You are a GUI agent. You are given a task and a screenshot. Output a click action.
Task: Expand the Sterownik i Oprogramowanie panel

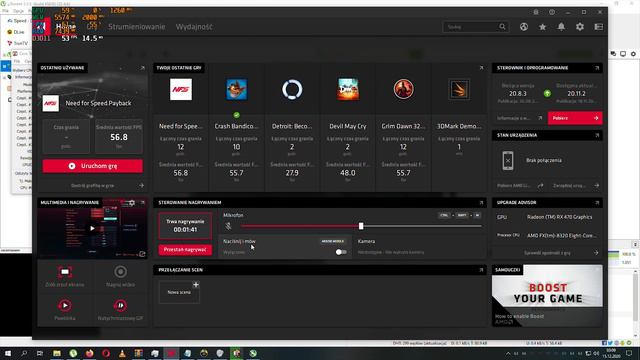[597, 68]
